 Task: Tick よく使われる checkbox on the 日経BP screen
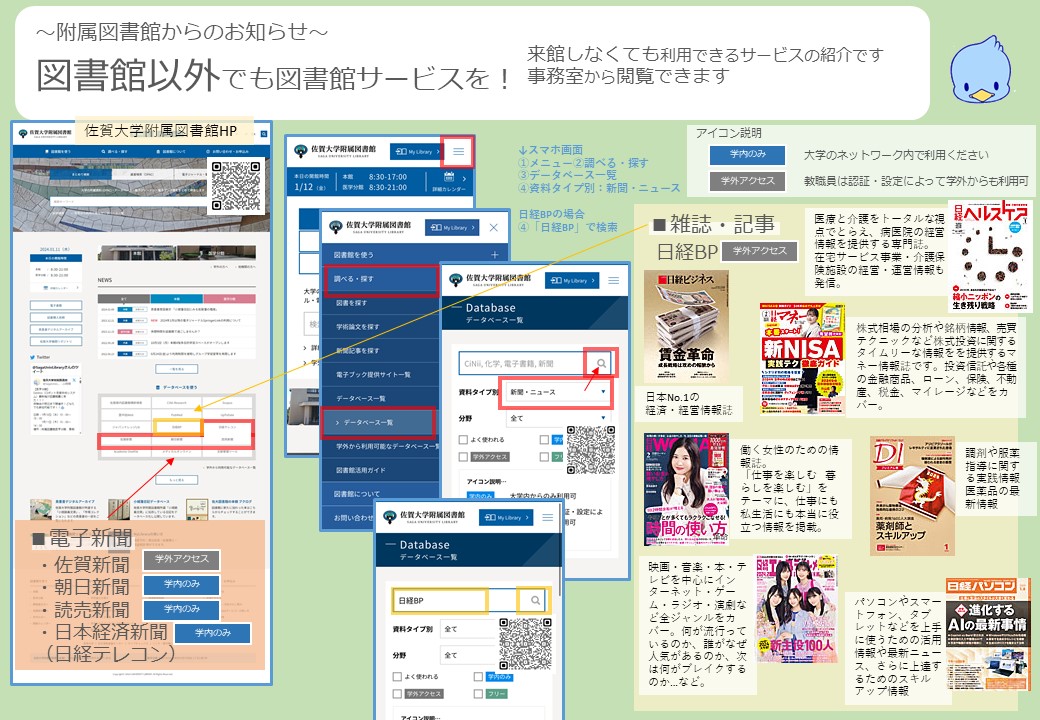pyautogui.click(x=397, y=676)
